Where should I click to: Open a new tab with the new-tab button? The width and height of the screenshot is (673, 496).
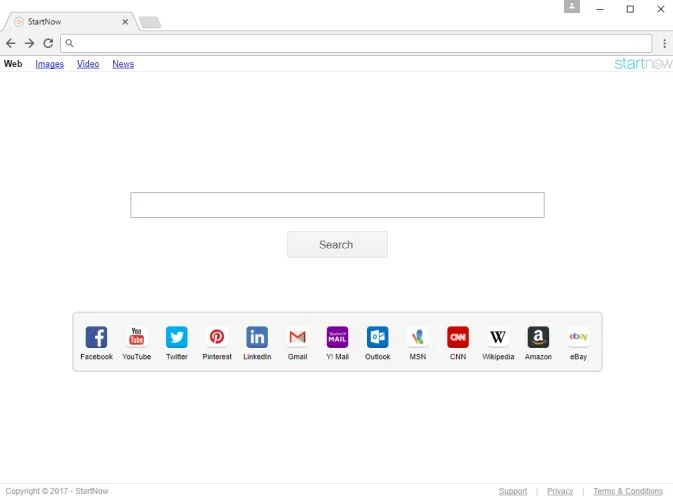[150, 22]
